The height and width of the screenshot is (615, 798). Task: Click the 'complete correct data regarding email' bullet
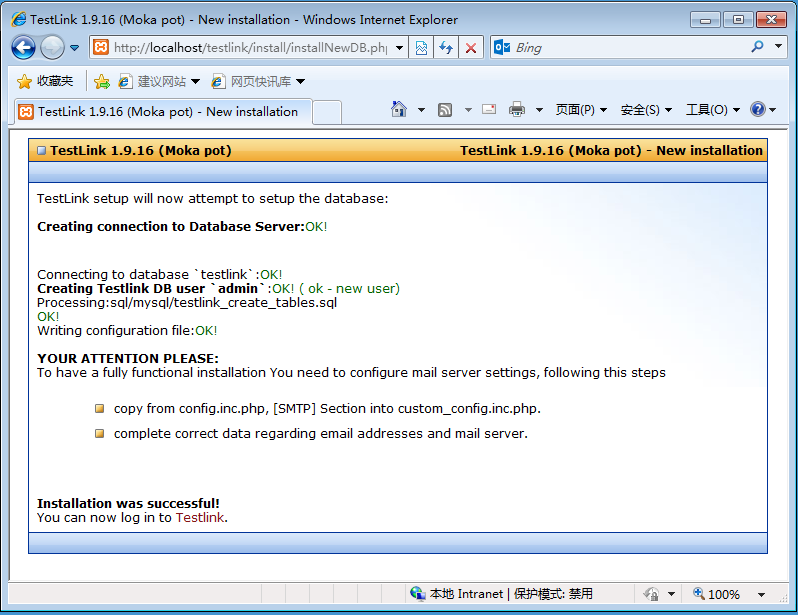[x=321, y=433]
